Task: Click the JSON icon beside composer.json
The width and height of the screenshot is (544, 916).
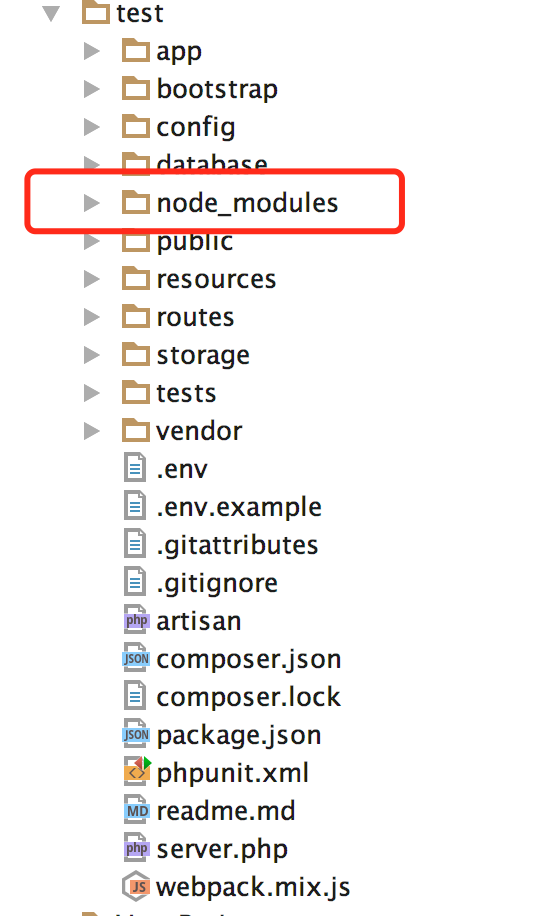Action: point(136,658)
